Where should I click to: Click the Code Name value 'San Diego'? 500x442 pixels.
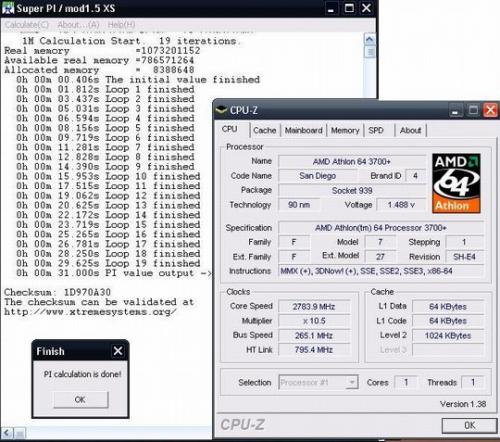pos(318,176)
